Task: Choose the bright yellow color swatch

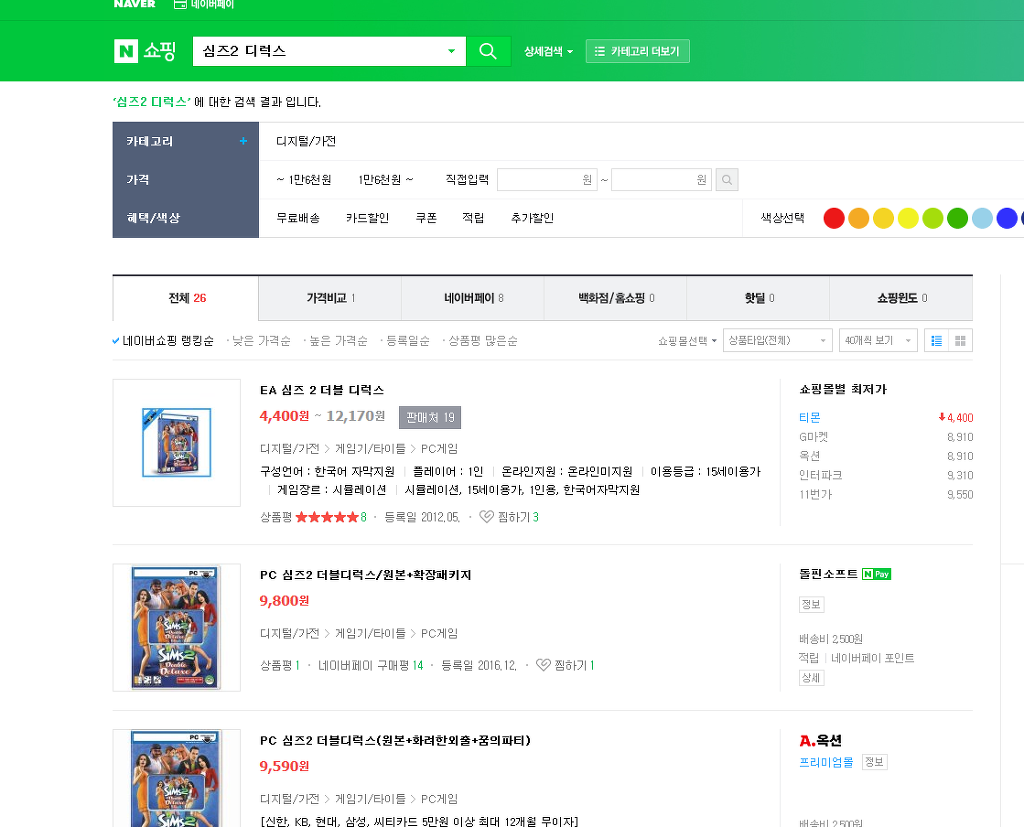Action: pos(908,218)
